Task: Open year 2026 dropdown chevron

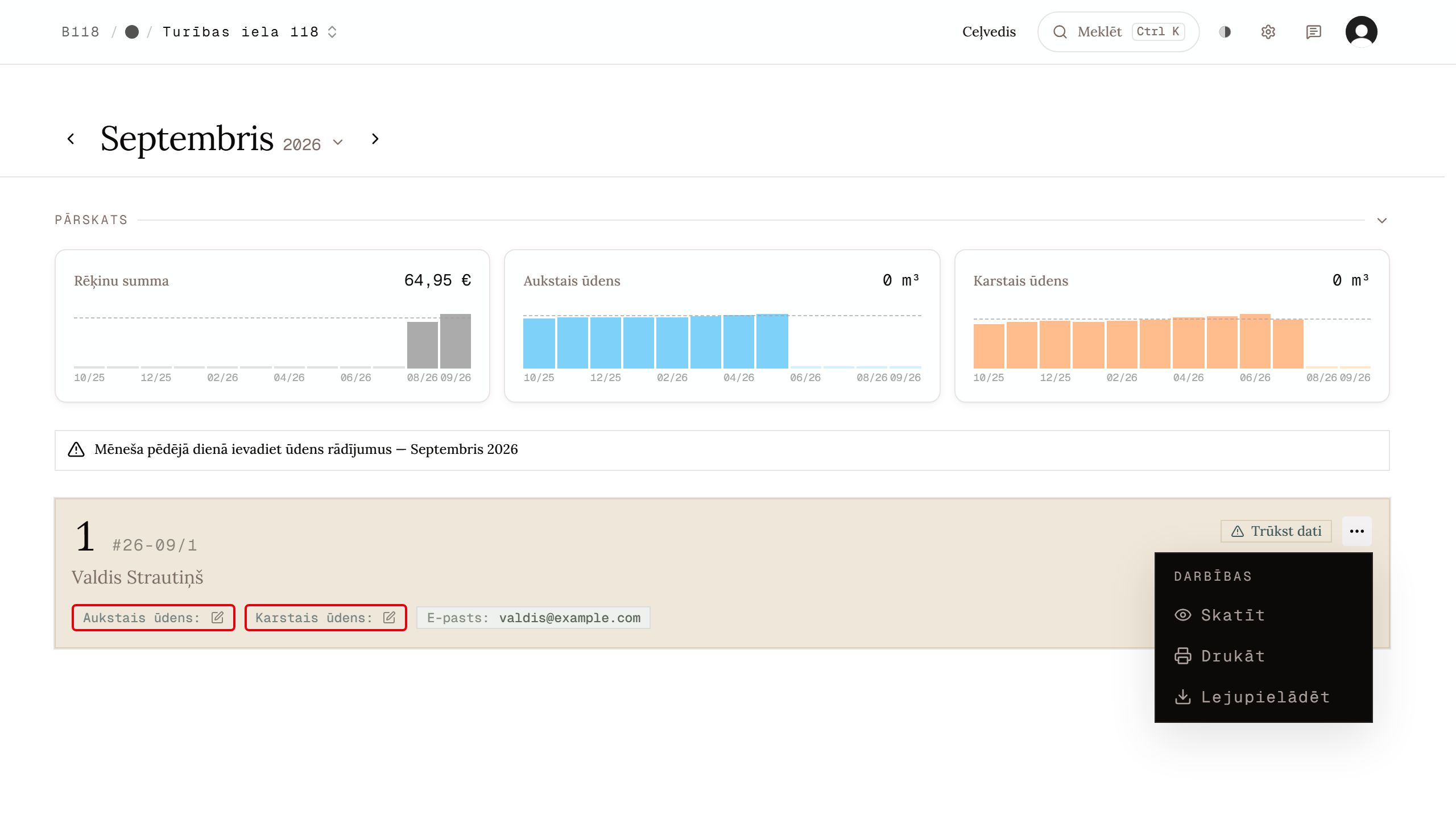Action: (338, 142)
